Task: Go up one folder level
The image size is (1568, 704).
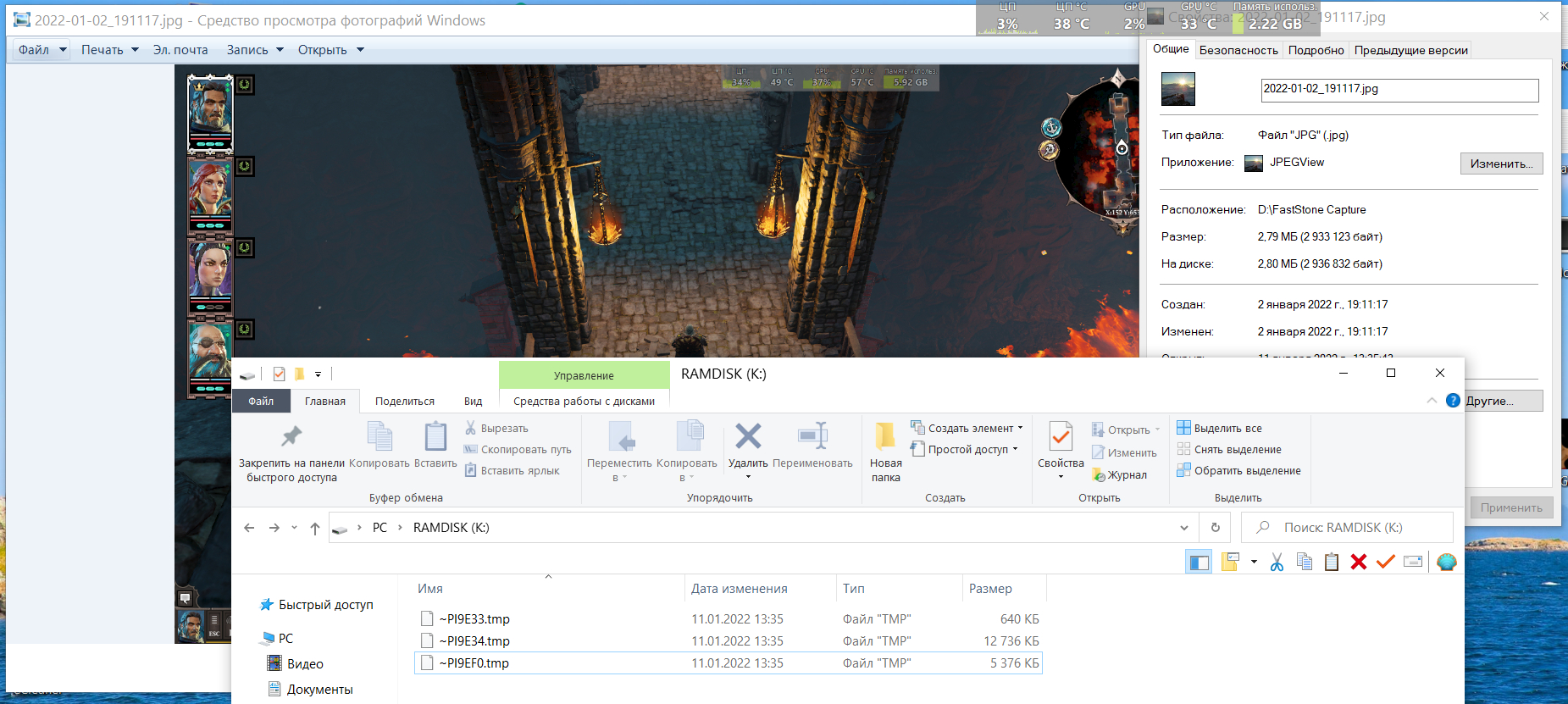Action: (x=315, y=528)
